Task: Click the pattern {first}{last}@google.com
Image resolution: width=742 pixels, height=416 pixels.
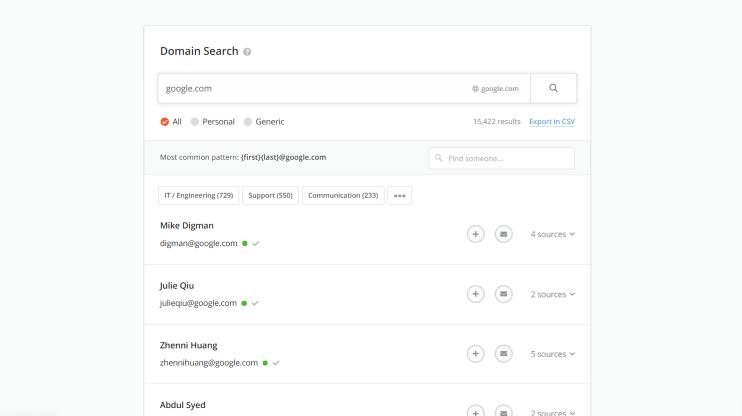Action: point(283,157)
